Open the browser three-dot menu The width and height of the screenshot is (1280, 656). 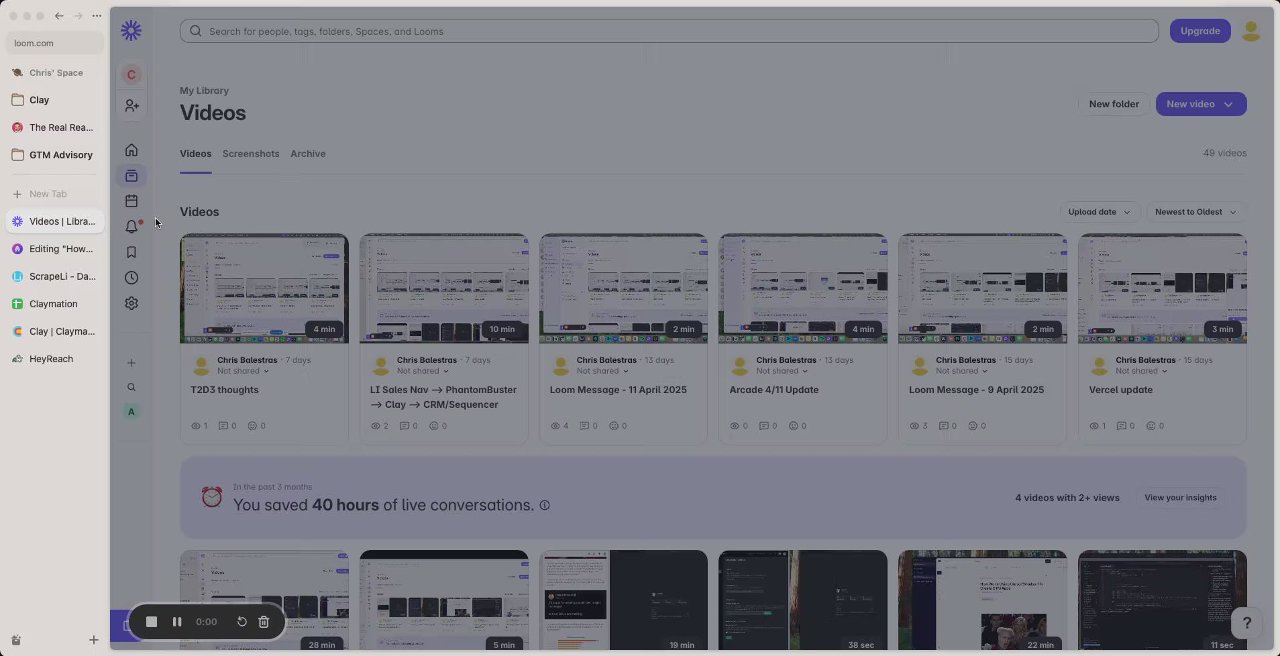96,16
